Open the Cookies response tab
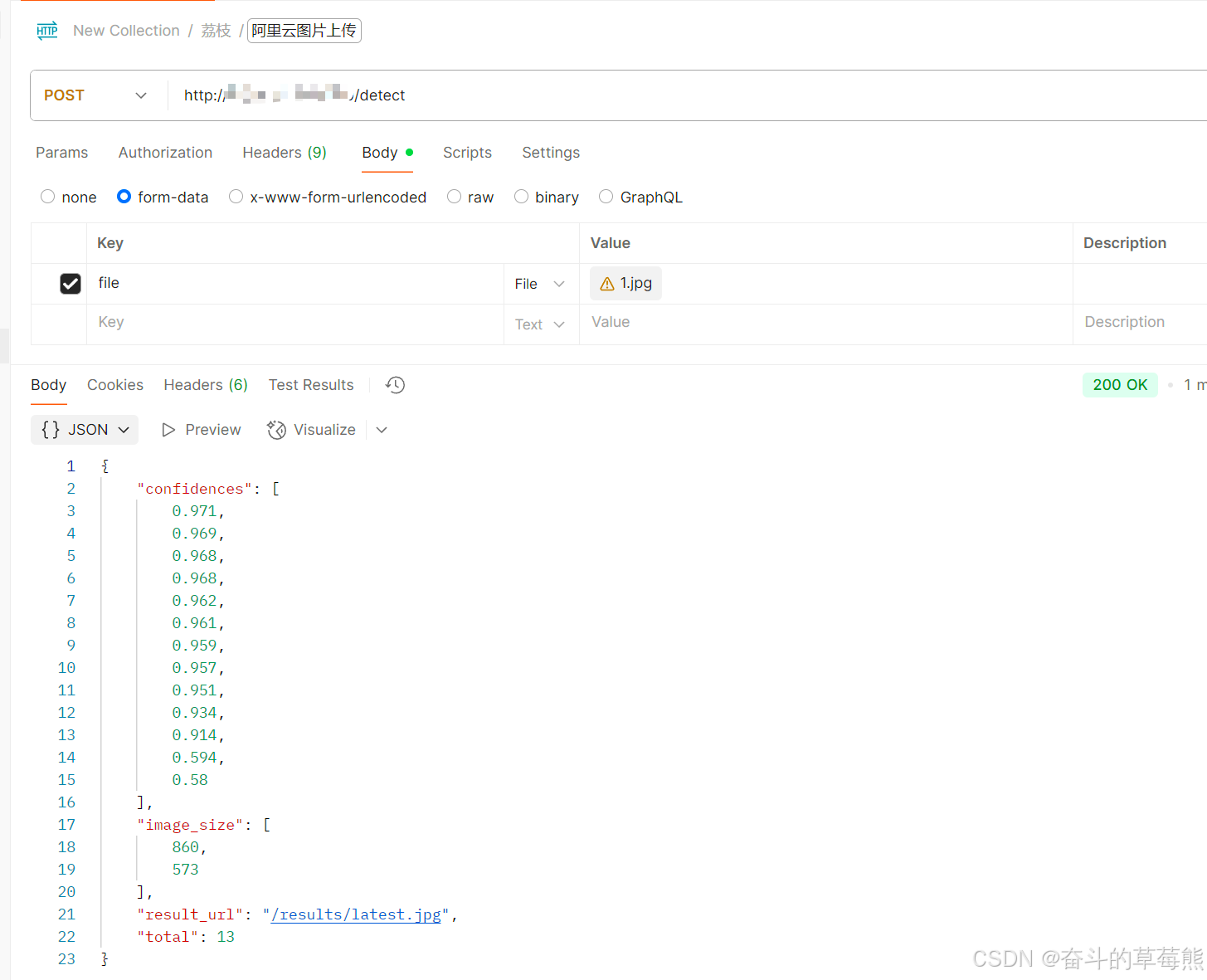 (114, 384)
